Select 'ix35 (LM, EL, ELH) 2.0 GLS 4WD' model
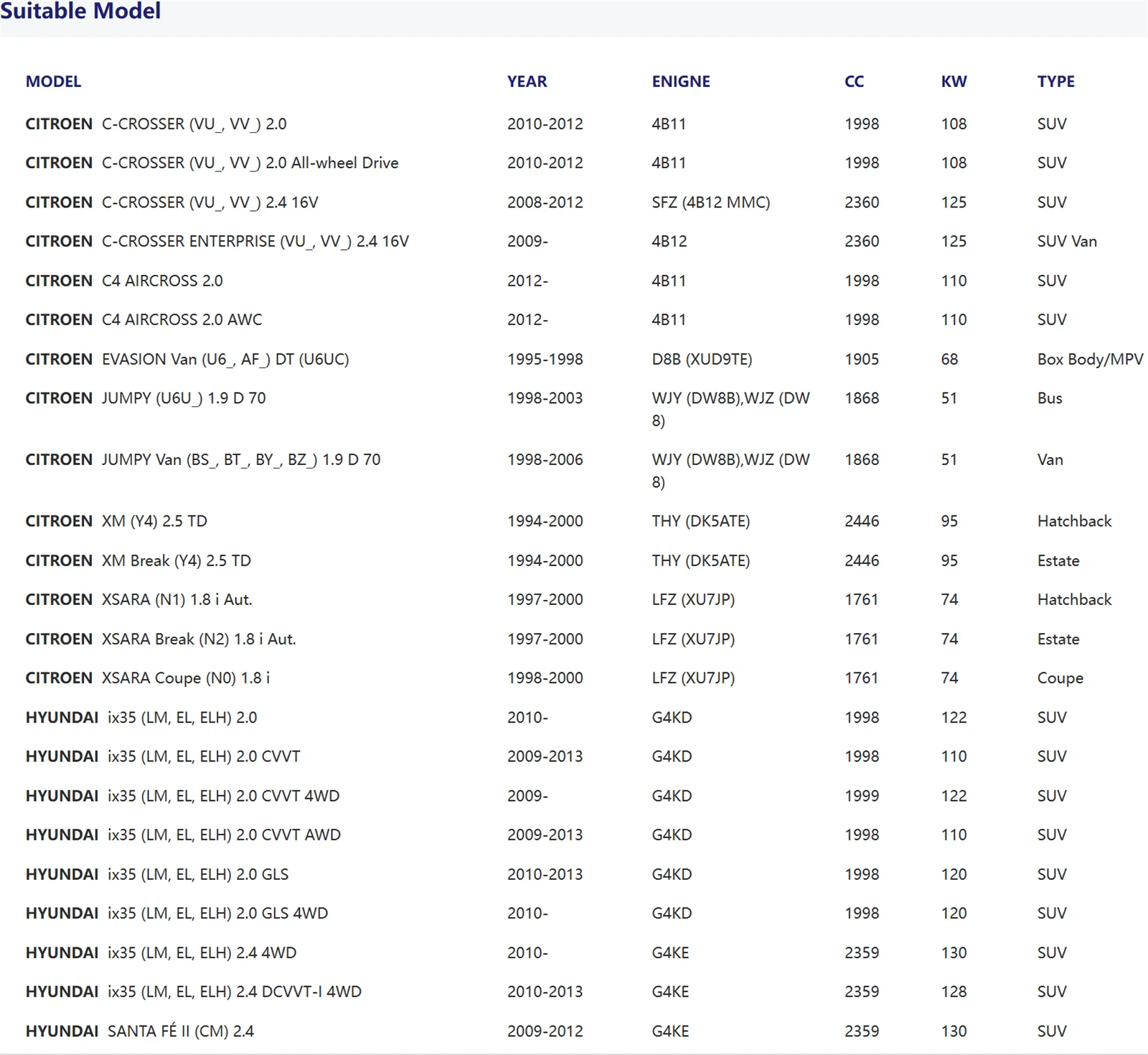Screen dimensions: 1148x1055 click(217, 914)
